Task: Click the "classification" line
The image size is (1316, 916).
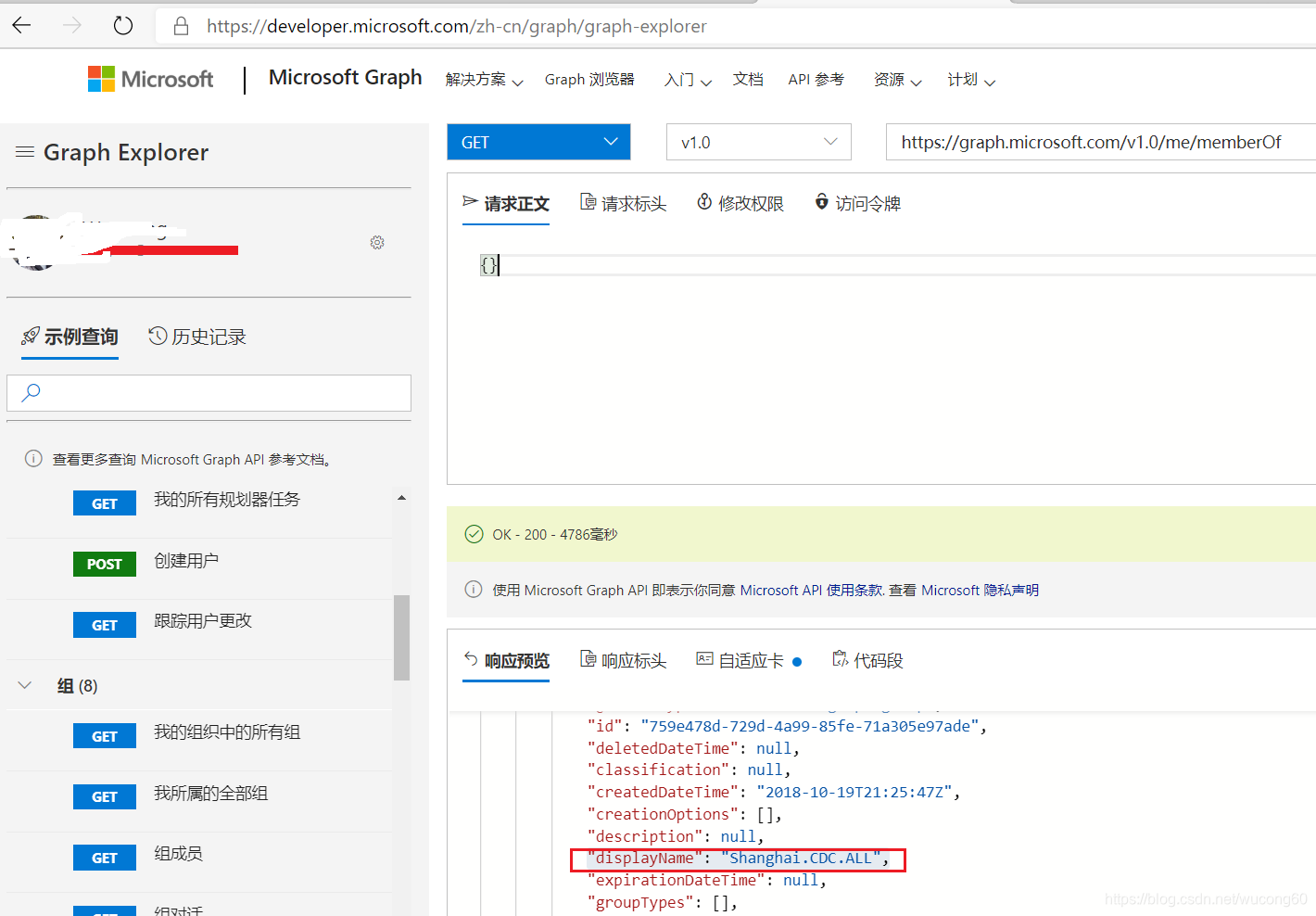Action: [x=689, y=770]
